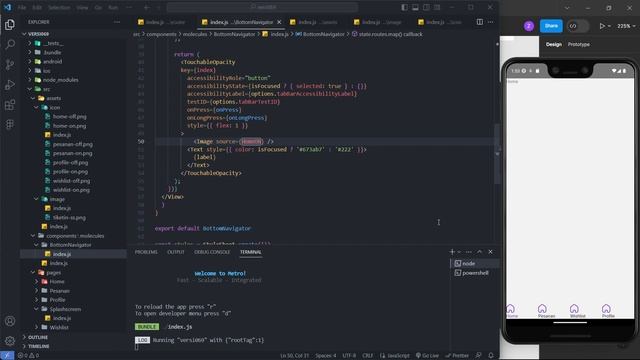Open the Run and Debug view

tap(10, 84)
